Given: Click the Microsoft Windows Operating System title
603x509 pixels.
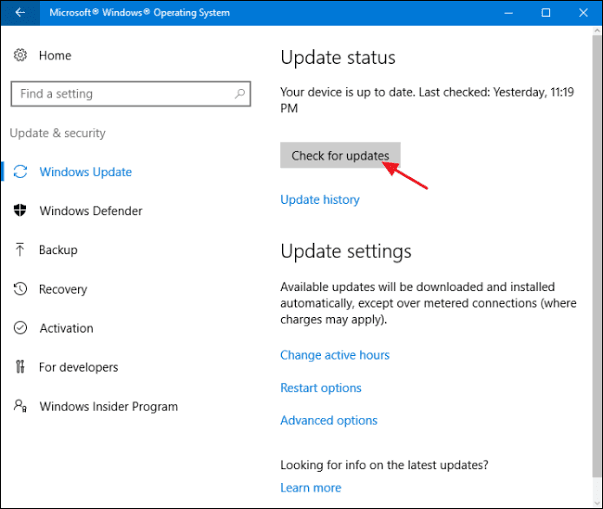Looking at the screenshot, I should (140, 13).
